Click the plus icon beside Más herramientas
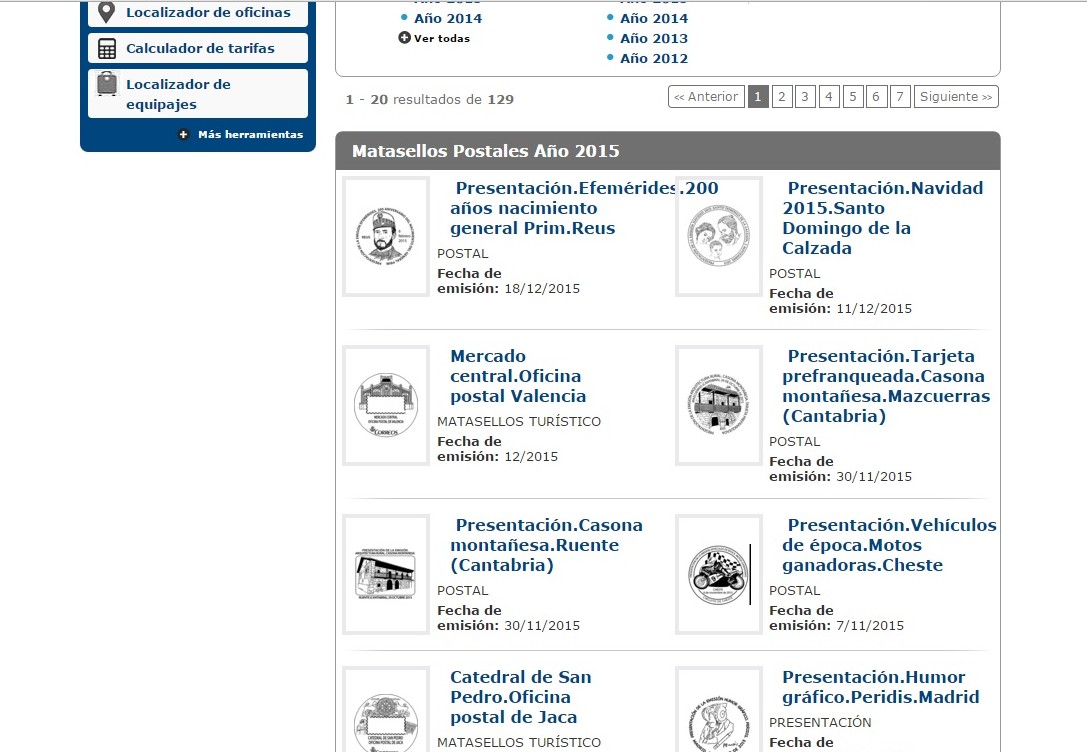This screenshot has width=1087, height=752. tap(184, 134)
